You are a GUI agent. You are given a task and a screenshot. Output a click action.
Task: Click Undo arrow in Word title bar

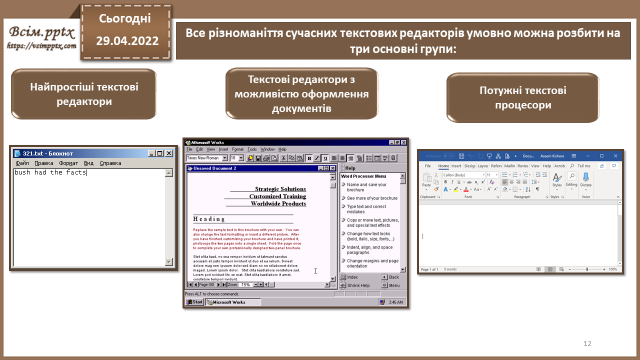point(471,156)
